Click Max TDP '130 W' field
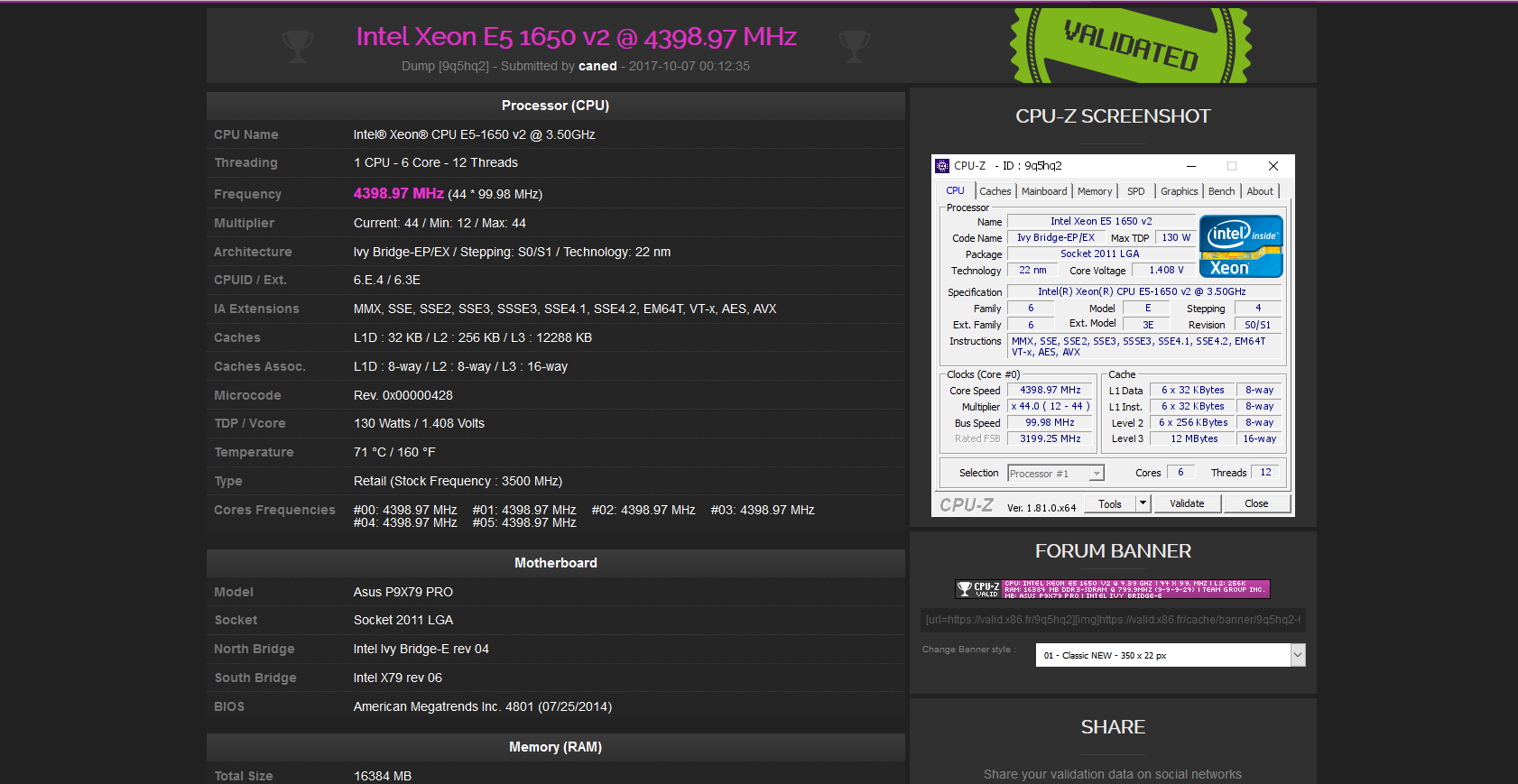The height and width of the screenshot is (784, 1518). (1176, 237)
